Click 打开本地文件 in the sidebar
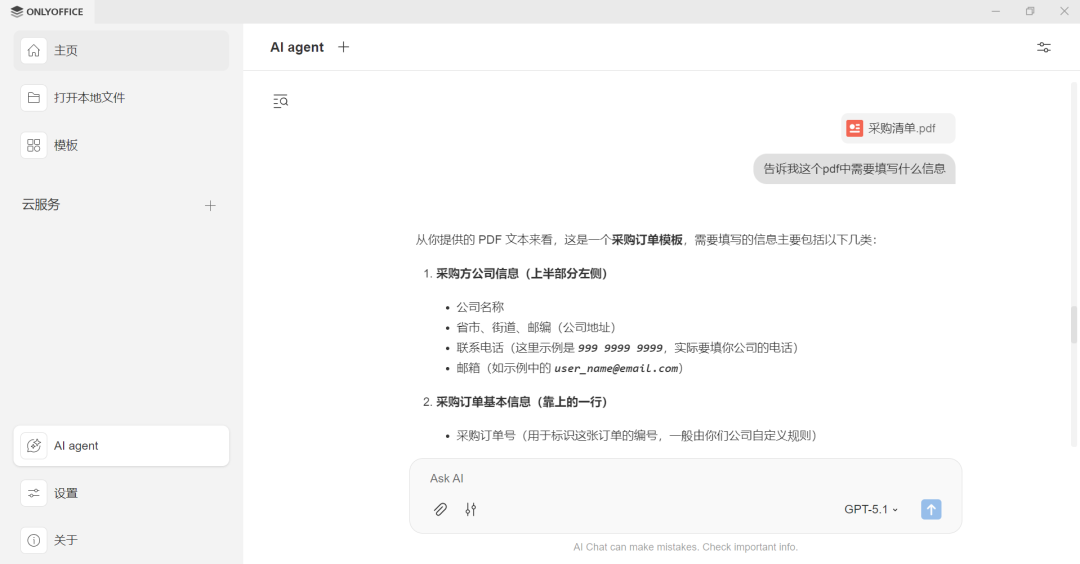Screen dimensions: 1080x564 [x=121, y=98]
